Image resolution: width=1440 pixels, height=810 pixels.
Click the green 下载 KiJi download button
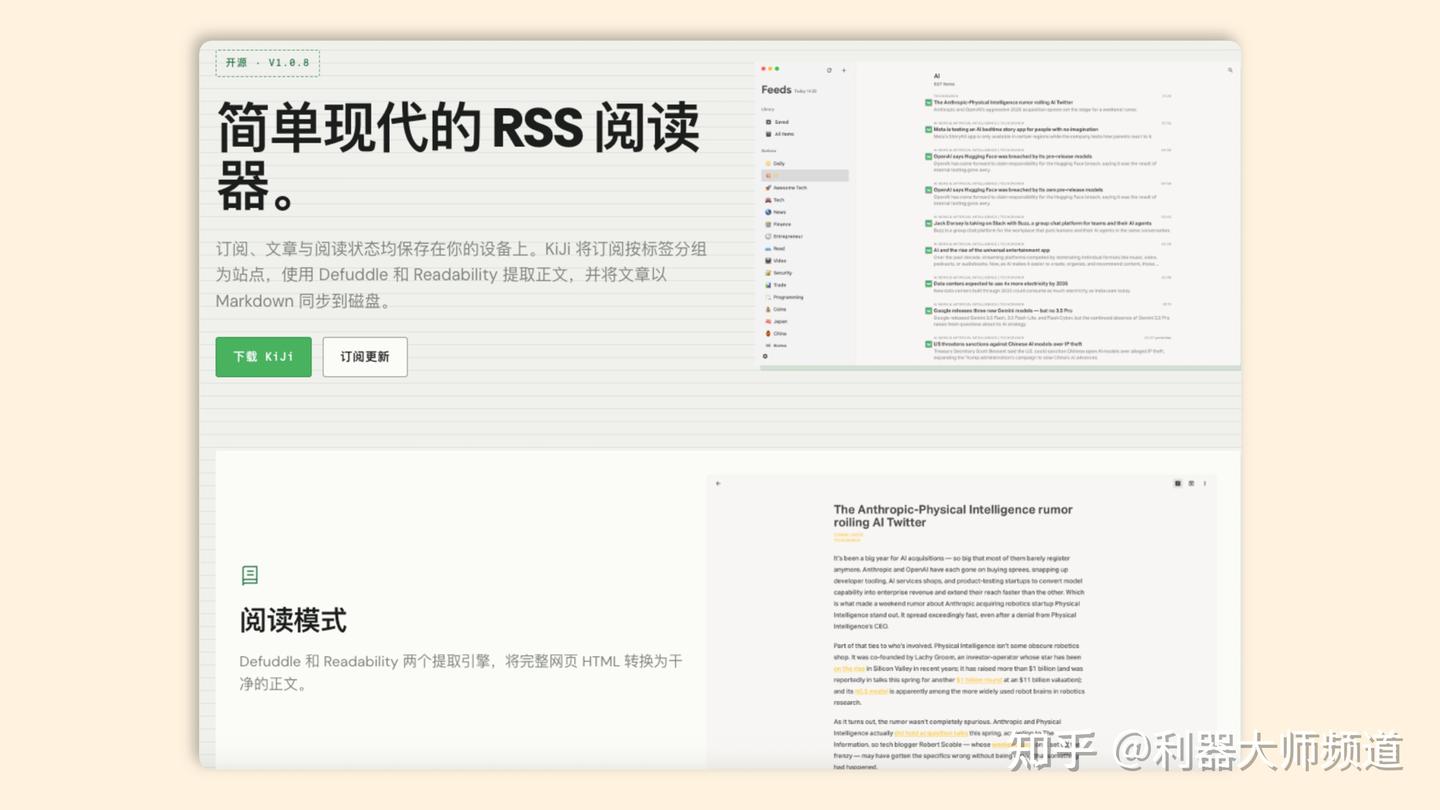tap(263, 357)
